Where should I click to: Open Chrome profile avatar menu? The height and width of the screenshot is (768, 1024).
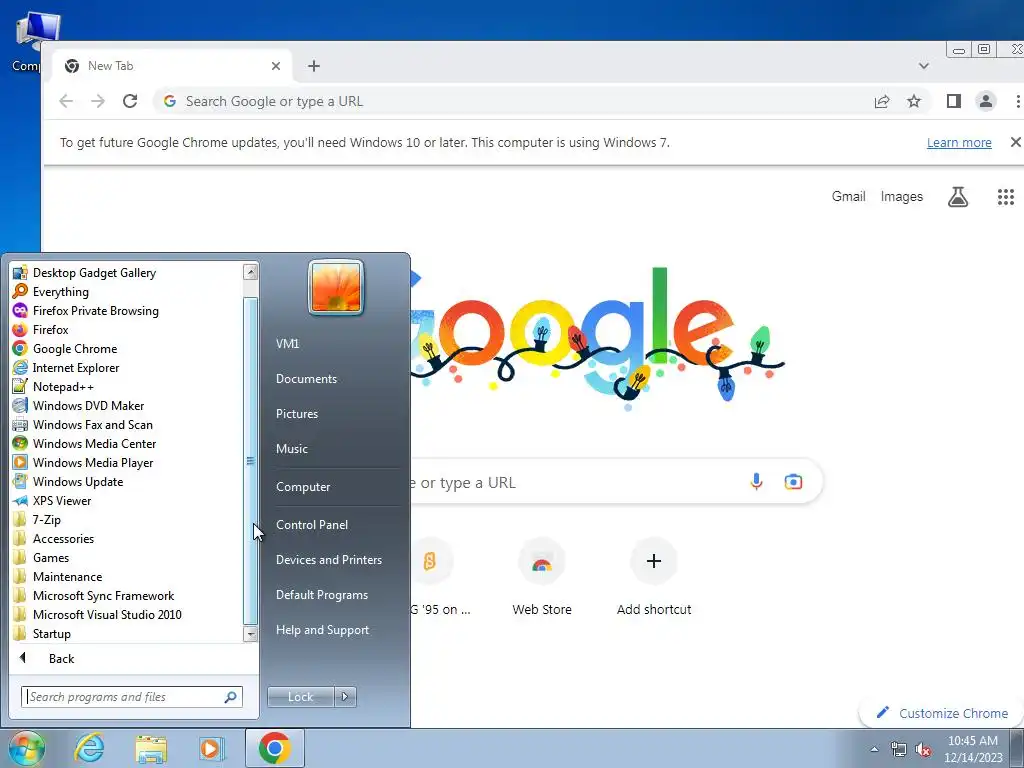(x=985, y=101)
